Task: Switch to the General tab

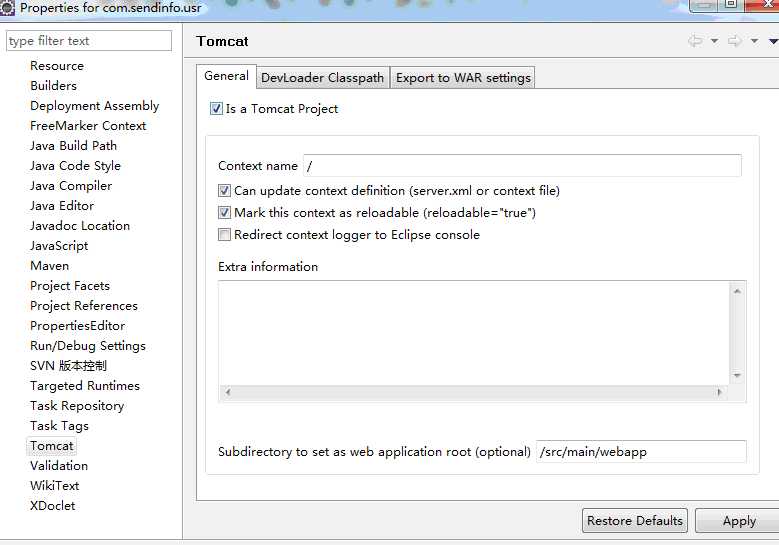Action: 226,76
